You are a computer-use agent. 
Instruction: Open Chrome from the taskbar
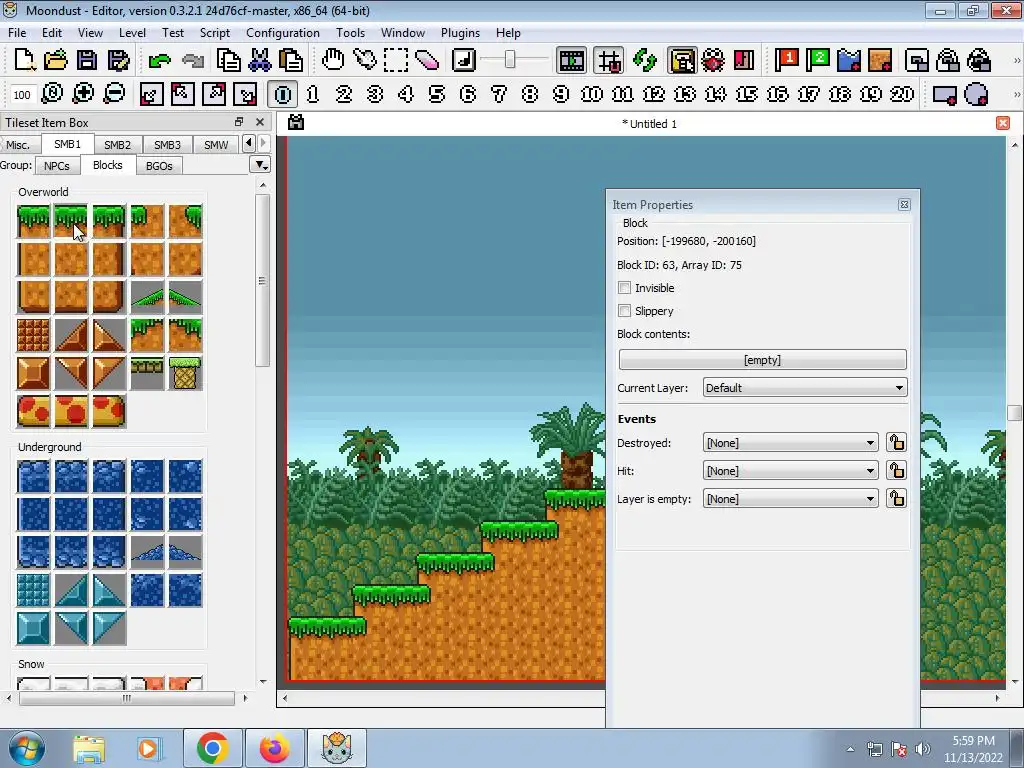212,748
